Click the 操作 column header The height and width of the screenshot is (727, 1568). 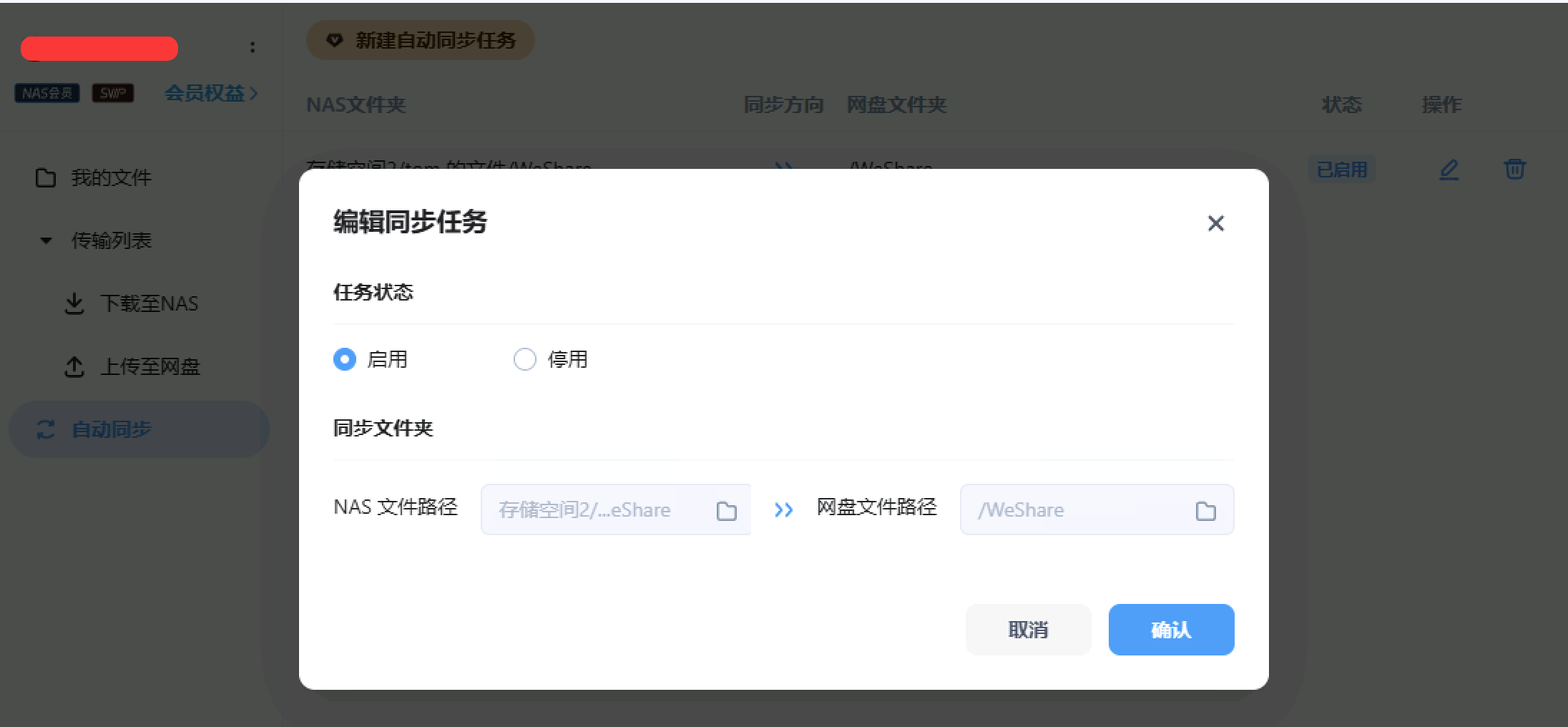(x=1442, y=104)
